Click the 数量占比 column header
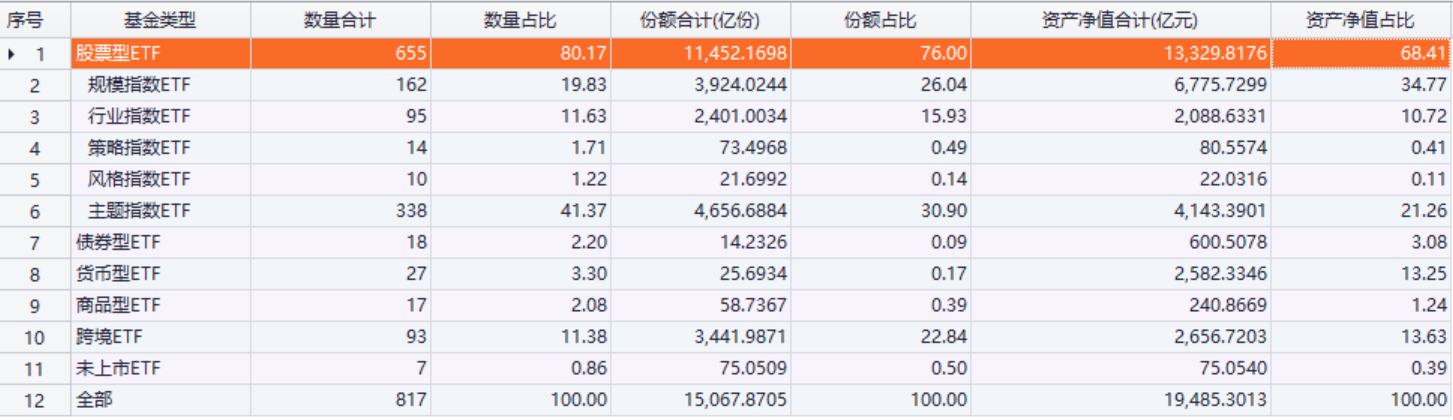Image resolution: width=1453 pixels, height=420 pixels. point(520,20)
